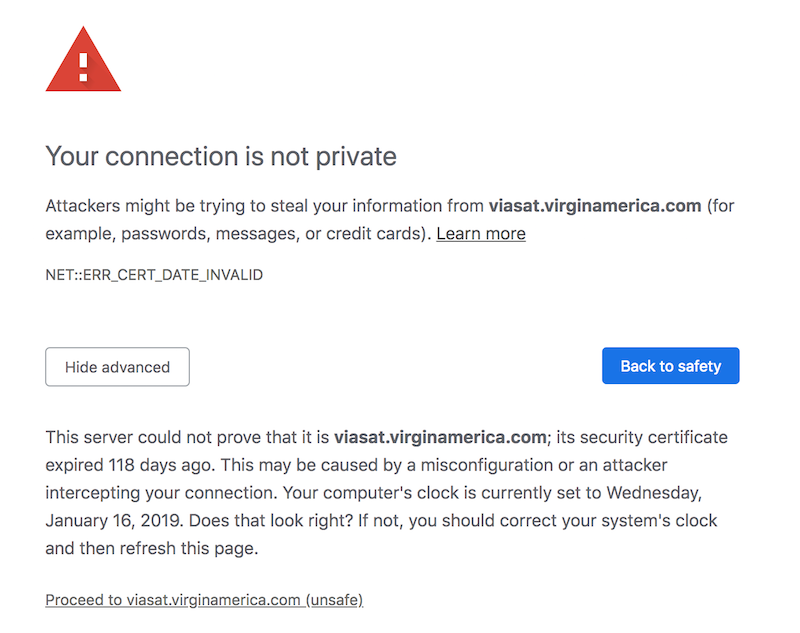
Task: Click the "Does that look right?" question
Action: 271,521
